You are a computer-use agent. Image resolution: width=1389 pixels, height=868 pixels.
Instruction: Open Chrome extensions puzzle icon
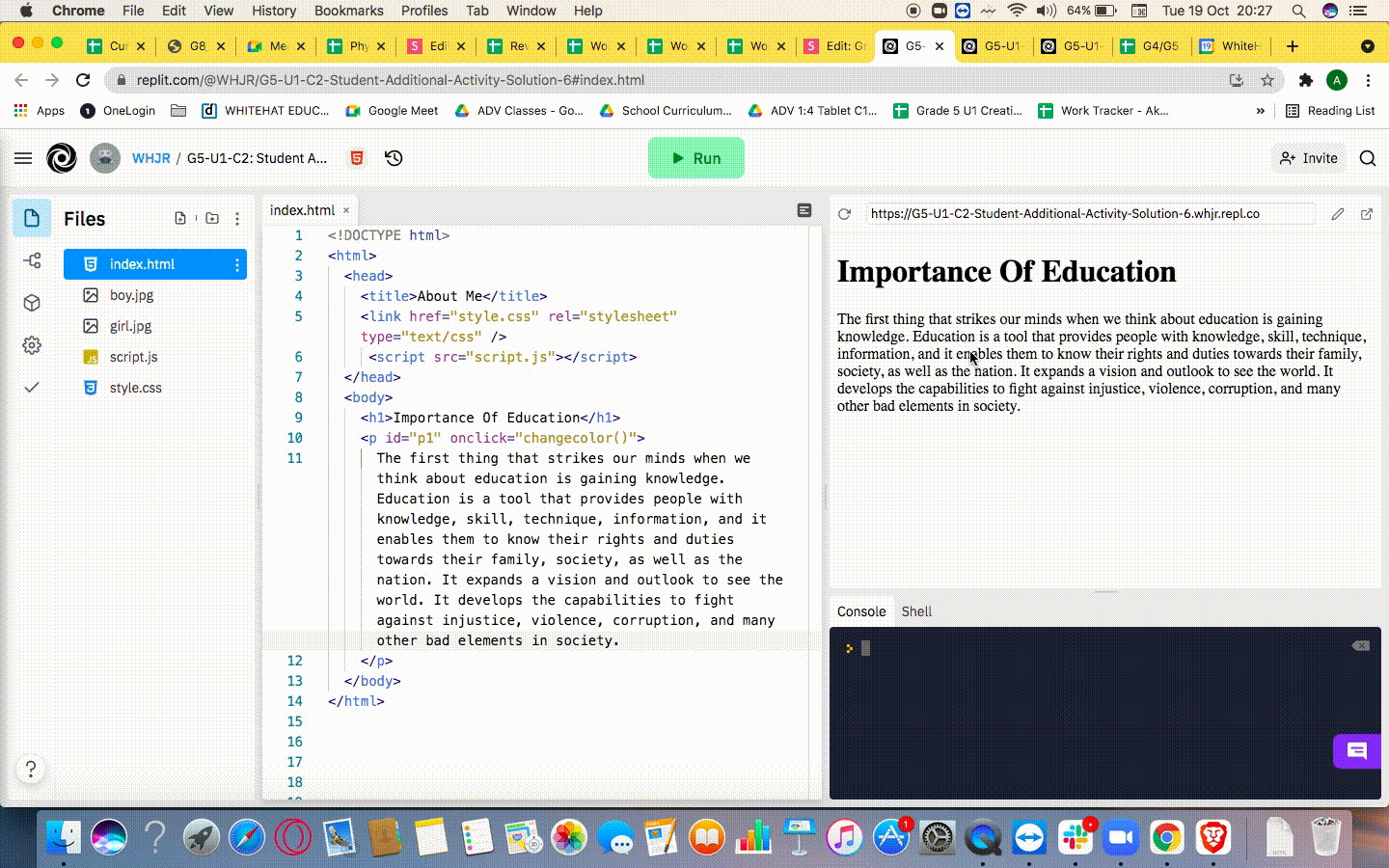pyautogui.click(x=1306, y=80)
